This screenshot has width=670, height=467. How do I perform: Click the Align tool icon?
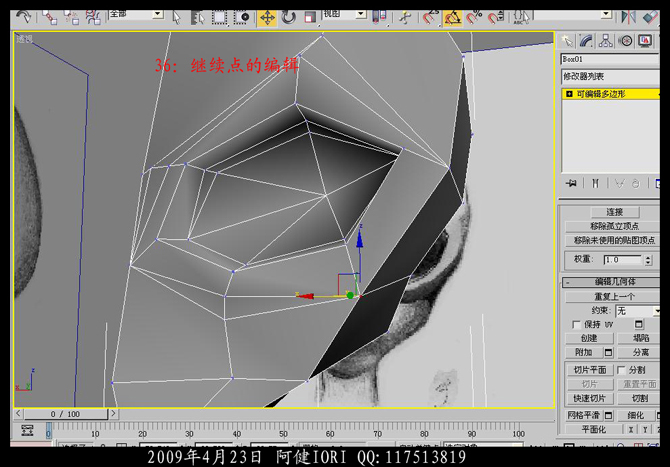(x=650, y=17)
